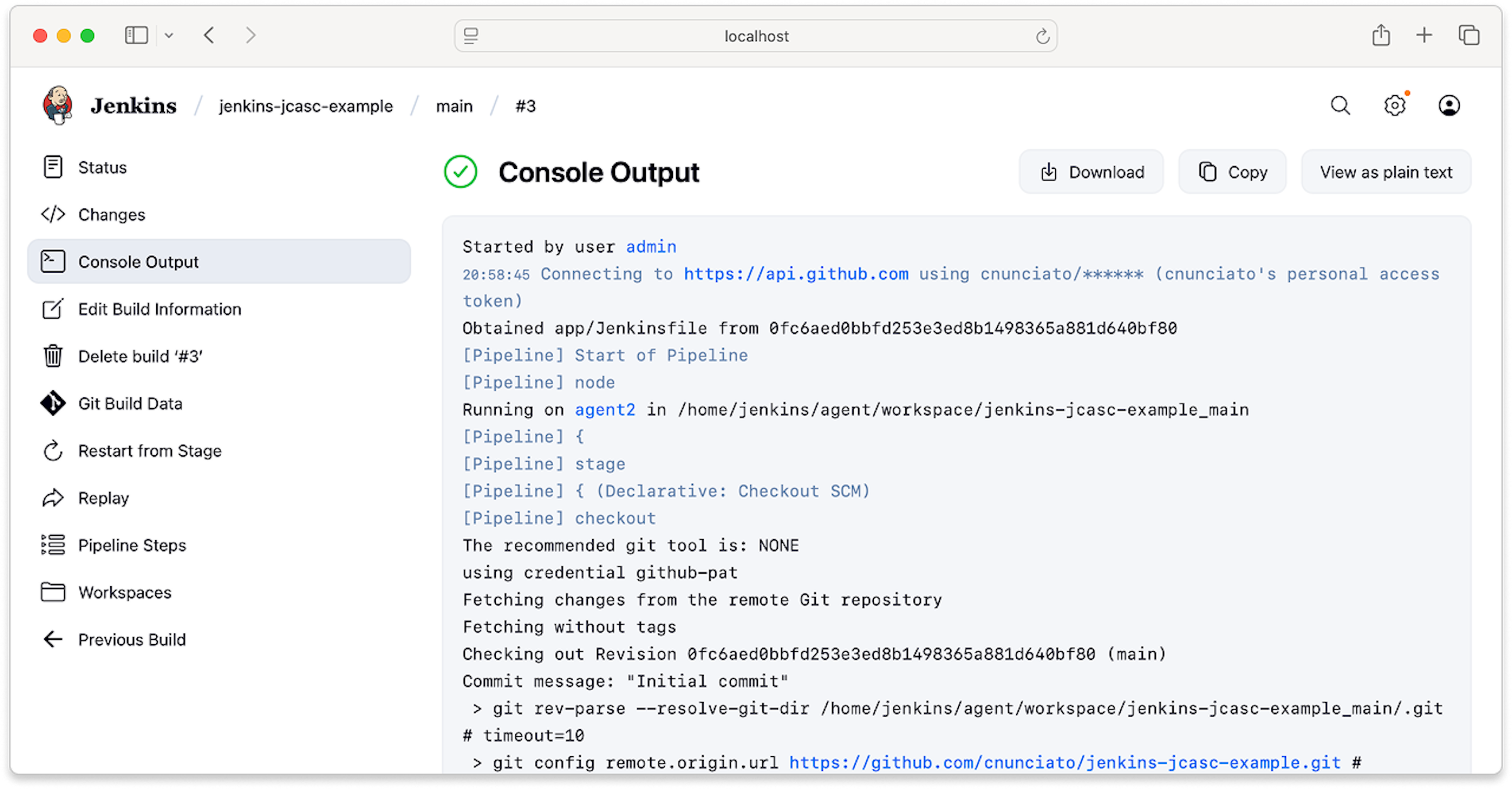This screenshot has height=789, width=1512.
Task: Open Changes via the code icon
Action: 53,214
